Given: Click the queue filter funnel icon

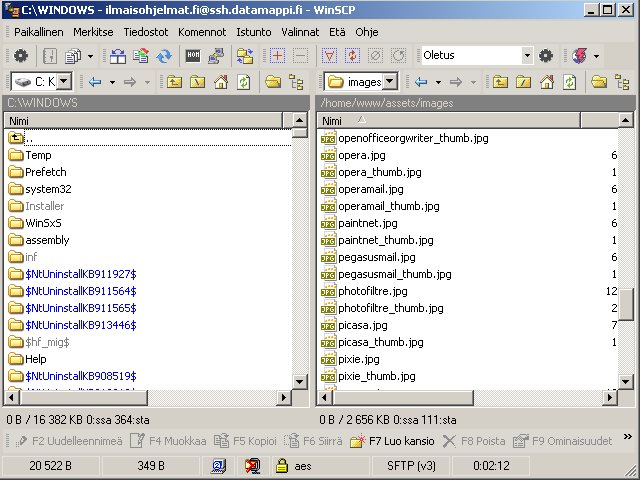Looking at the screenshot, I should 329,56.
